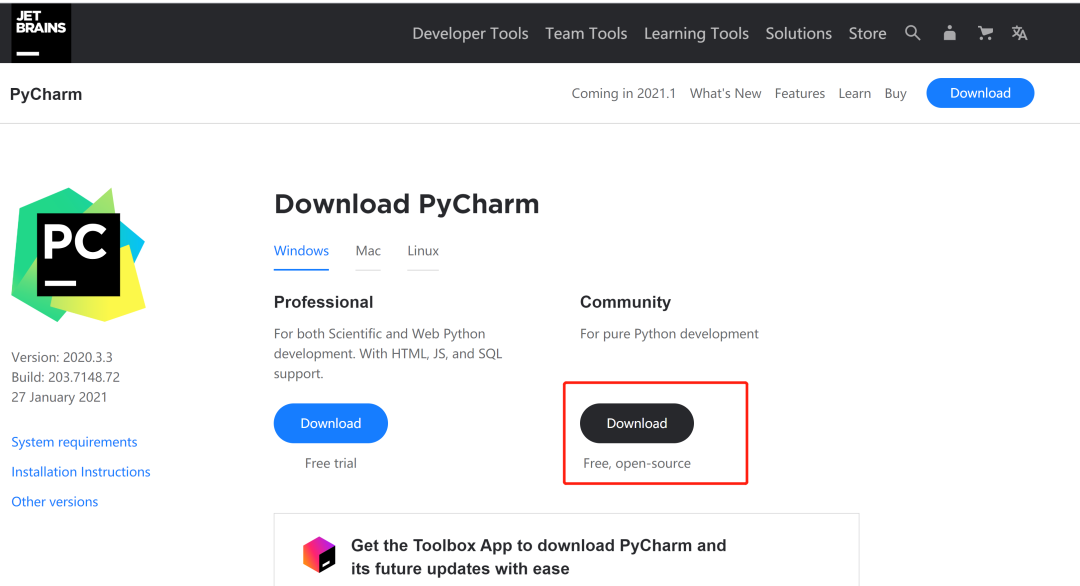Open the System requirements link
This screenshot has height=586, width=1080.
click(74, 442)
